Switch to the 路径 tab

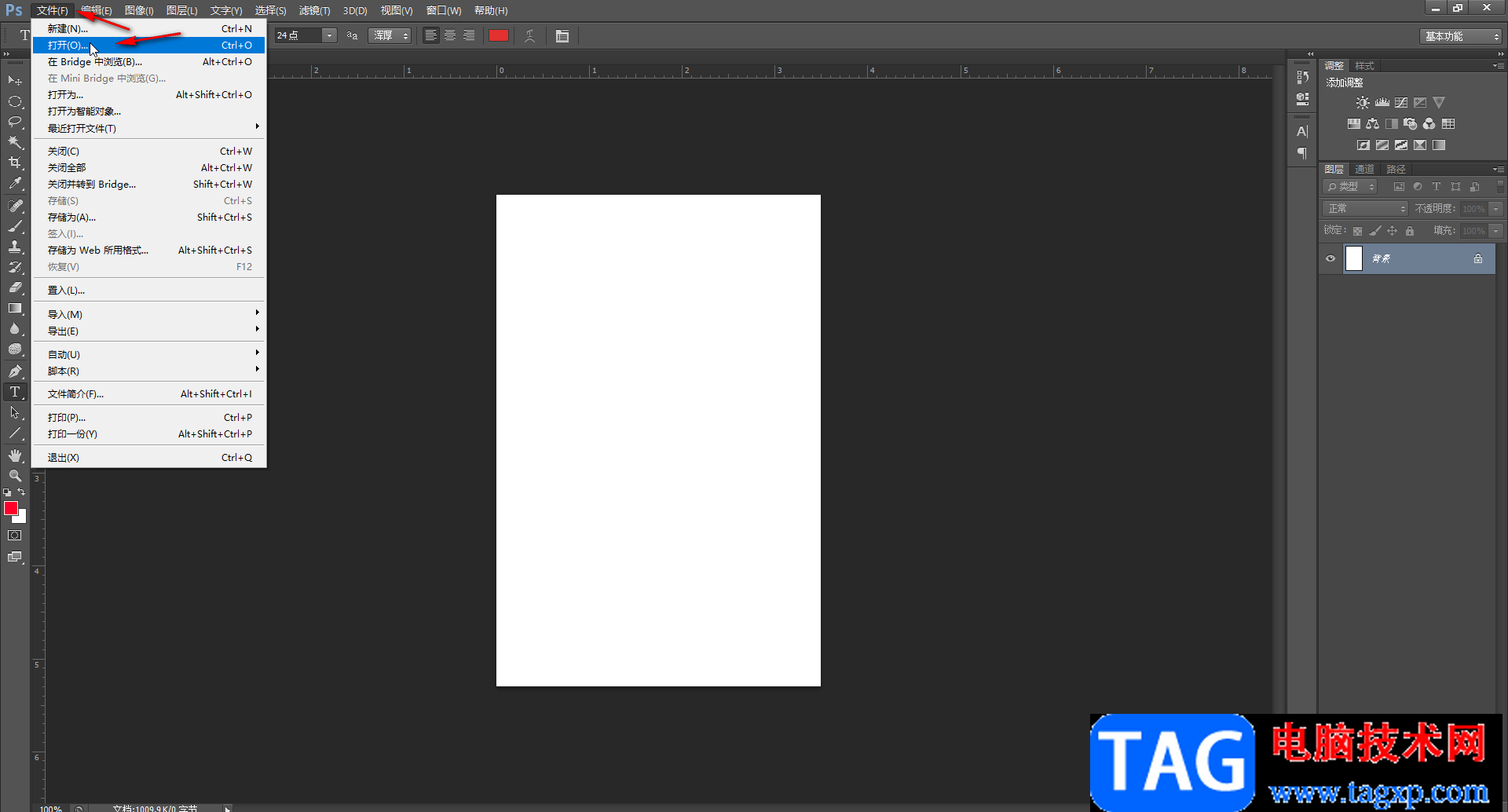coord(1396,169)
